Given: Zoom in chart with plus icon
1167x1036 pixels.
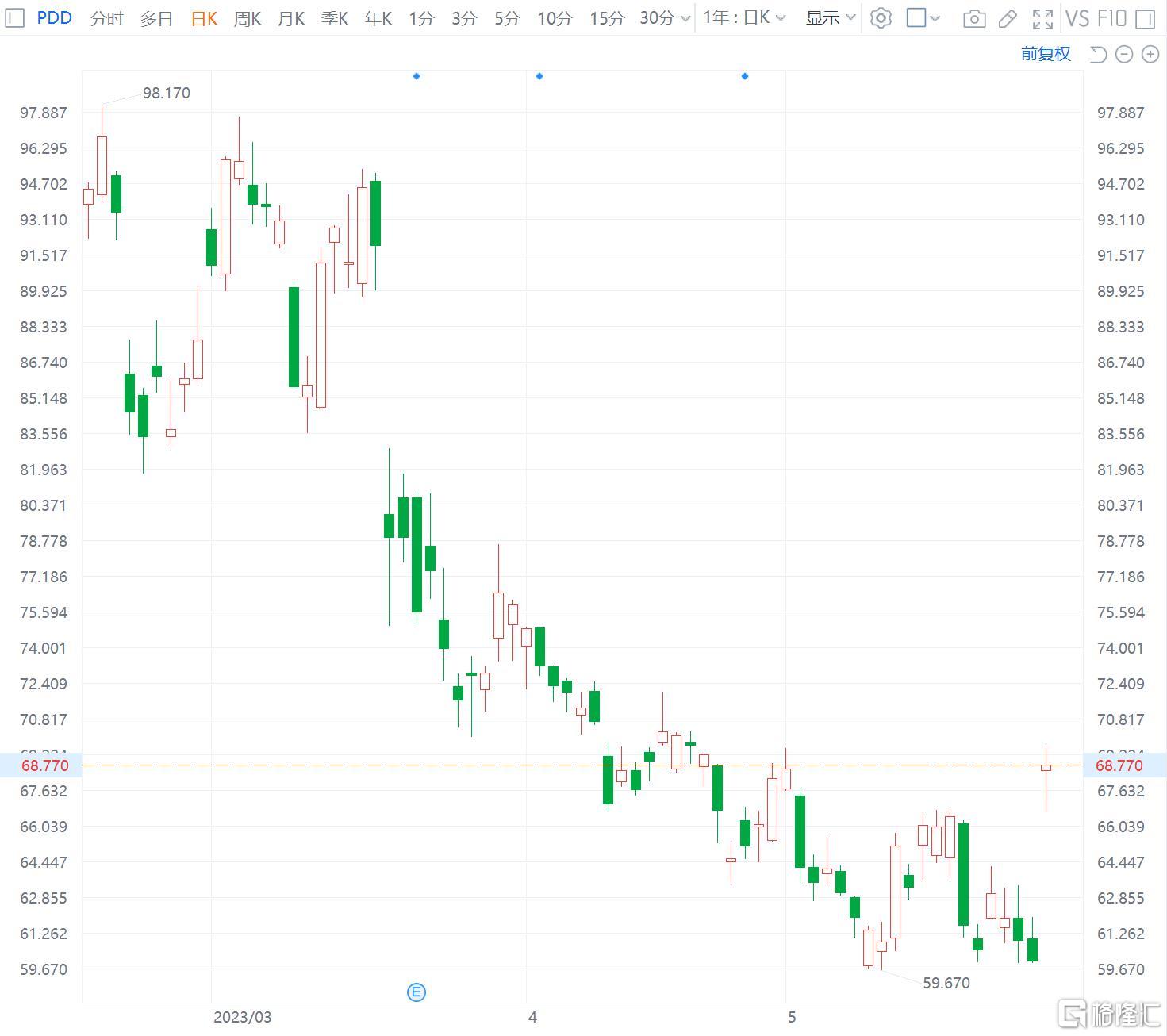Looking at the screenshot, I should tap(1150, 54).
